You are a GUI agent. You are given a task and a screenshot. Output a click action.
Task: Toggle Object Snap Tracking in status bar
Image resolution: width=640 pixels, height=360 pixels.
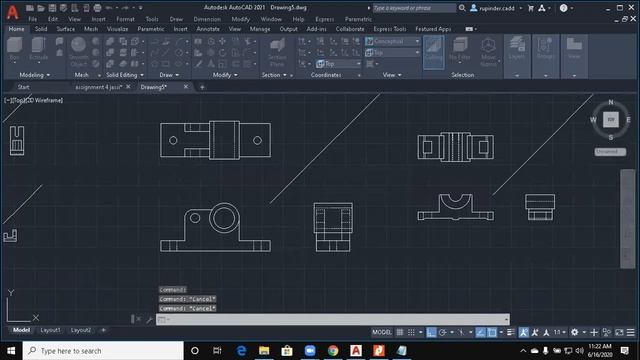click(x=480, y=332)
